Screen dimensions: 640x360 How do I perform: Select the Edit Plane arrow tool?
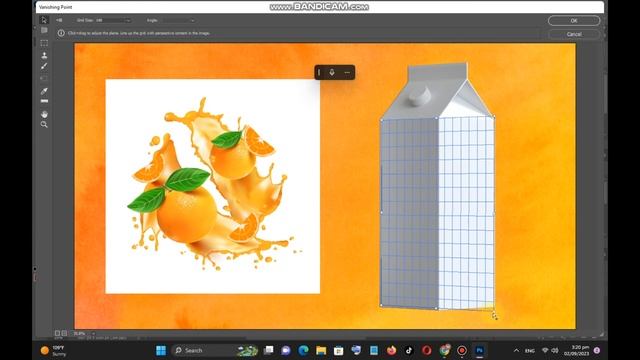point(44,20)
